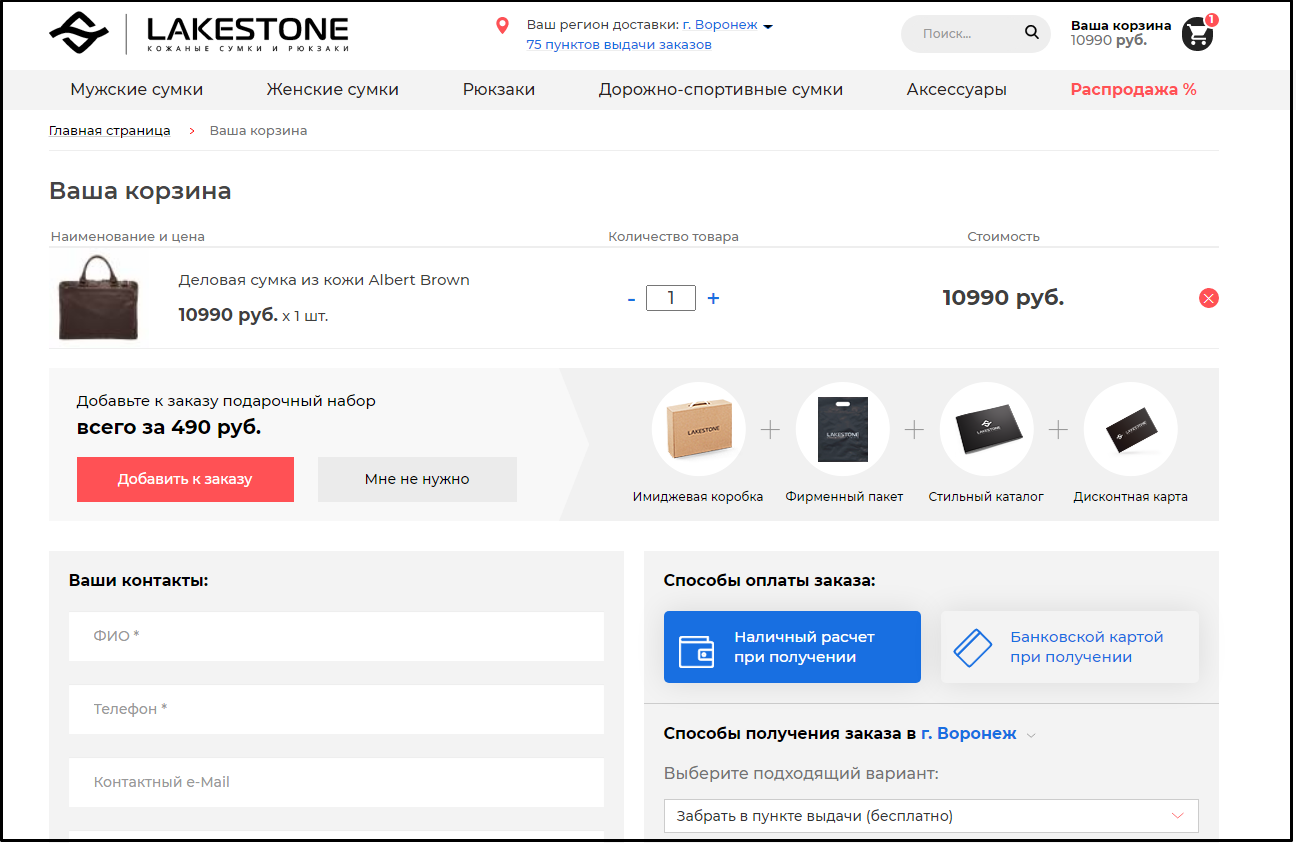Click the Albert Brown bag thumbnail
This screenshot has width=1296, height=843.
(98, 298)
